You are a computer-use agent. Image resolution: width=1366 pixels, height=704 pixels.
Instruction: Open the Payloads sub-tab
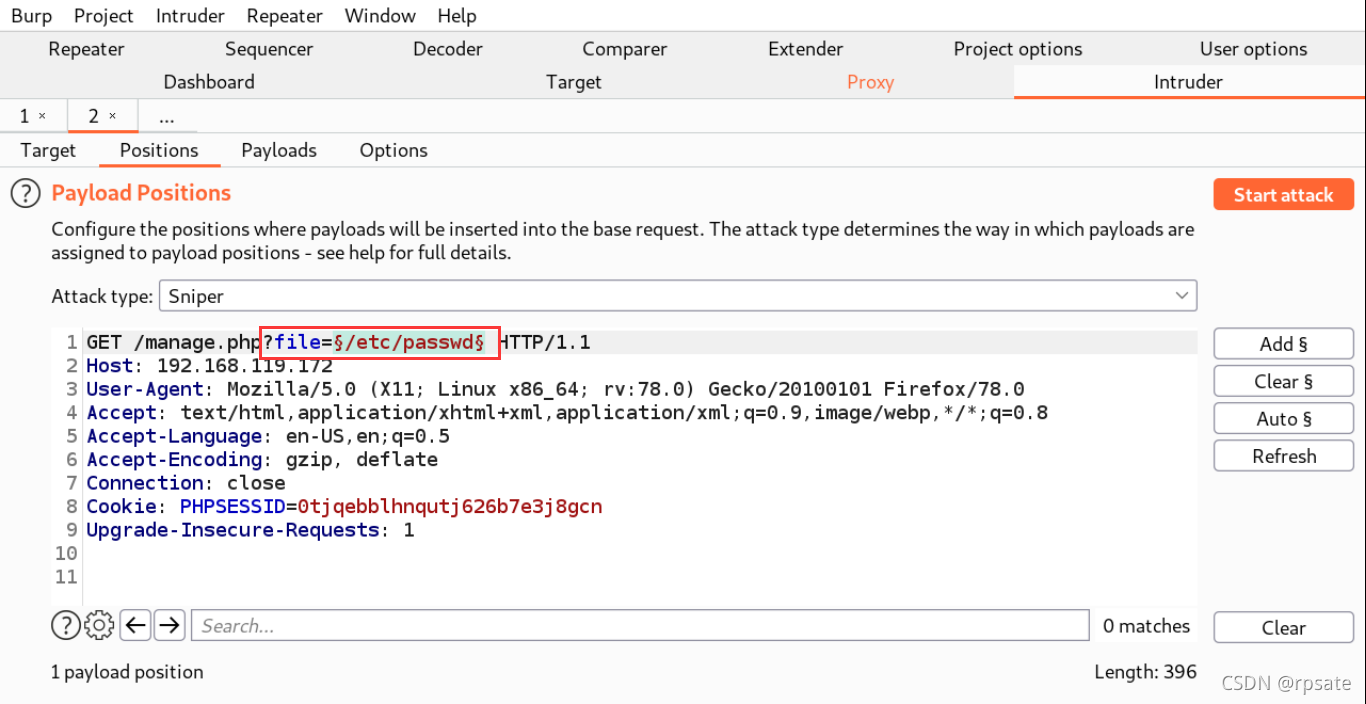(279, 150)
